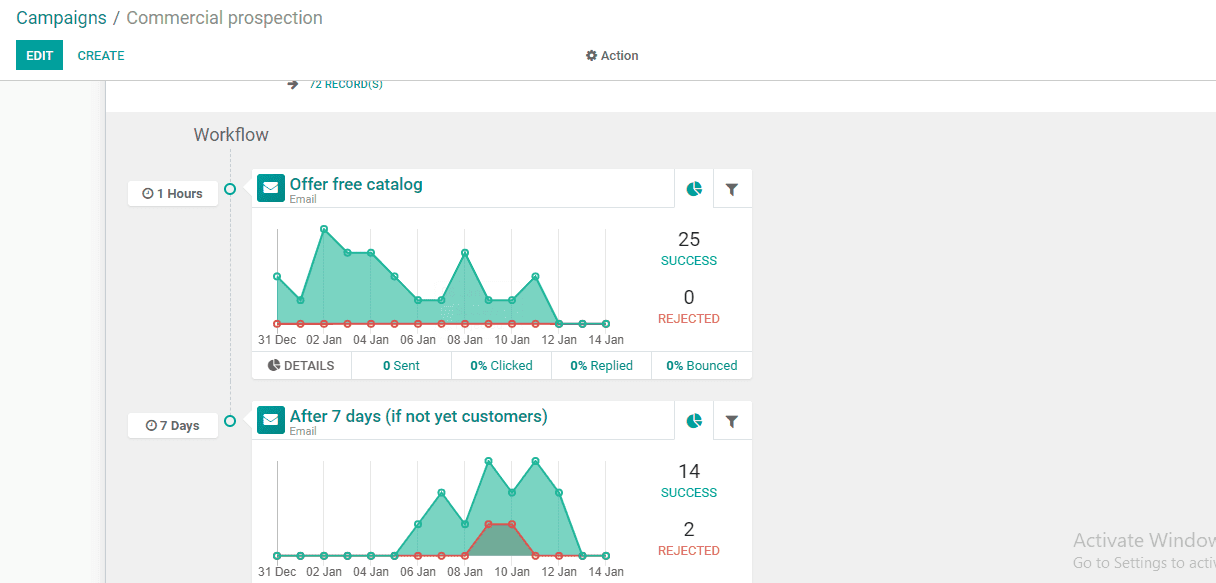The image size is (1216, 583).
Task: Click the After 7 days email icon
Action: [x=271, y=420]
